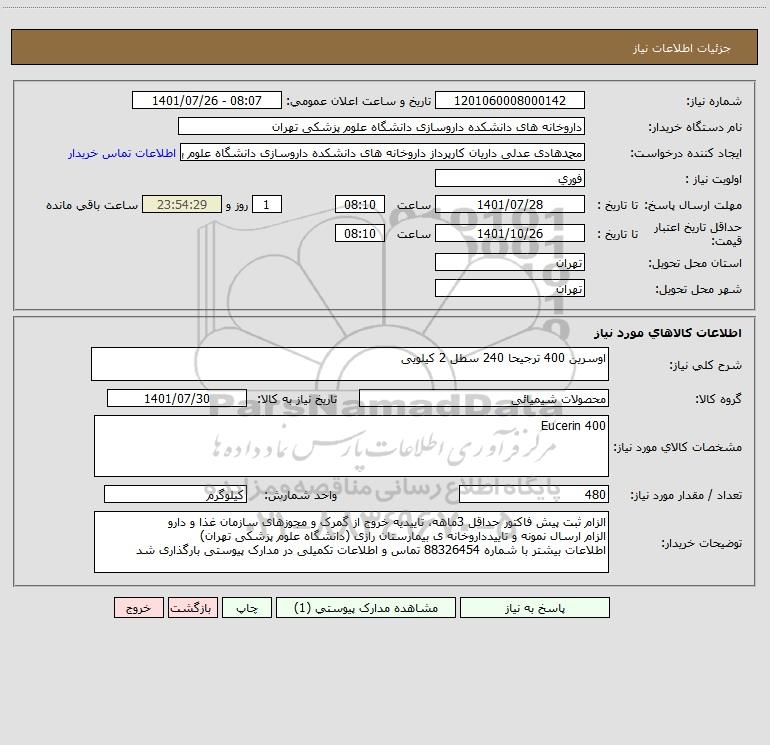770x745 pixels.
Task: Click the اولویت نیاز label
Action: click(714, 179)
